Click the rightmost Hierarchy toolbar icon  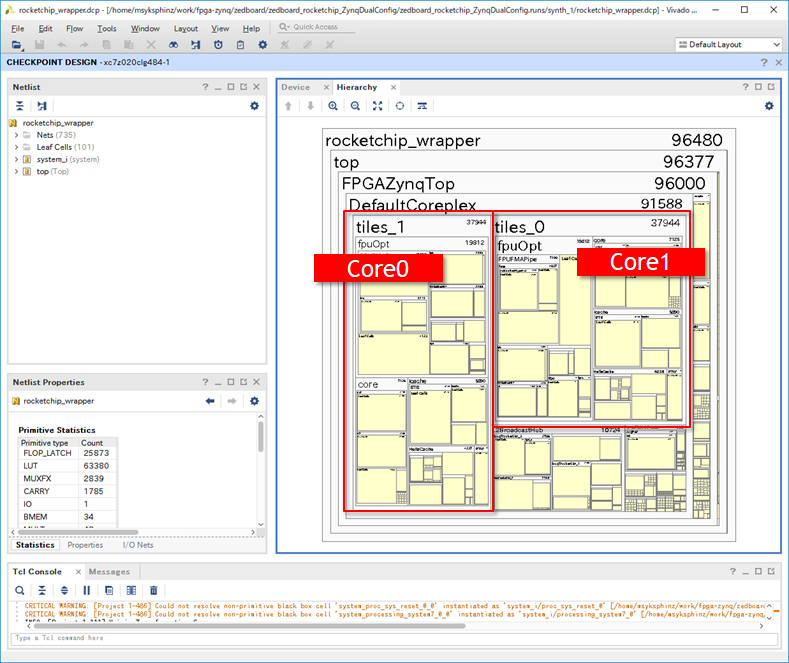tap(422, 106)
